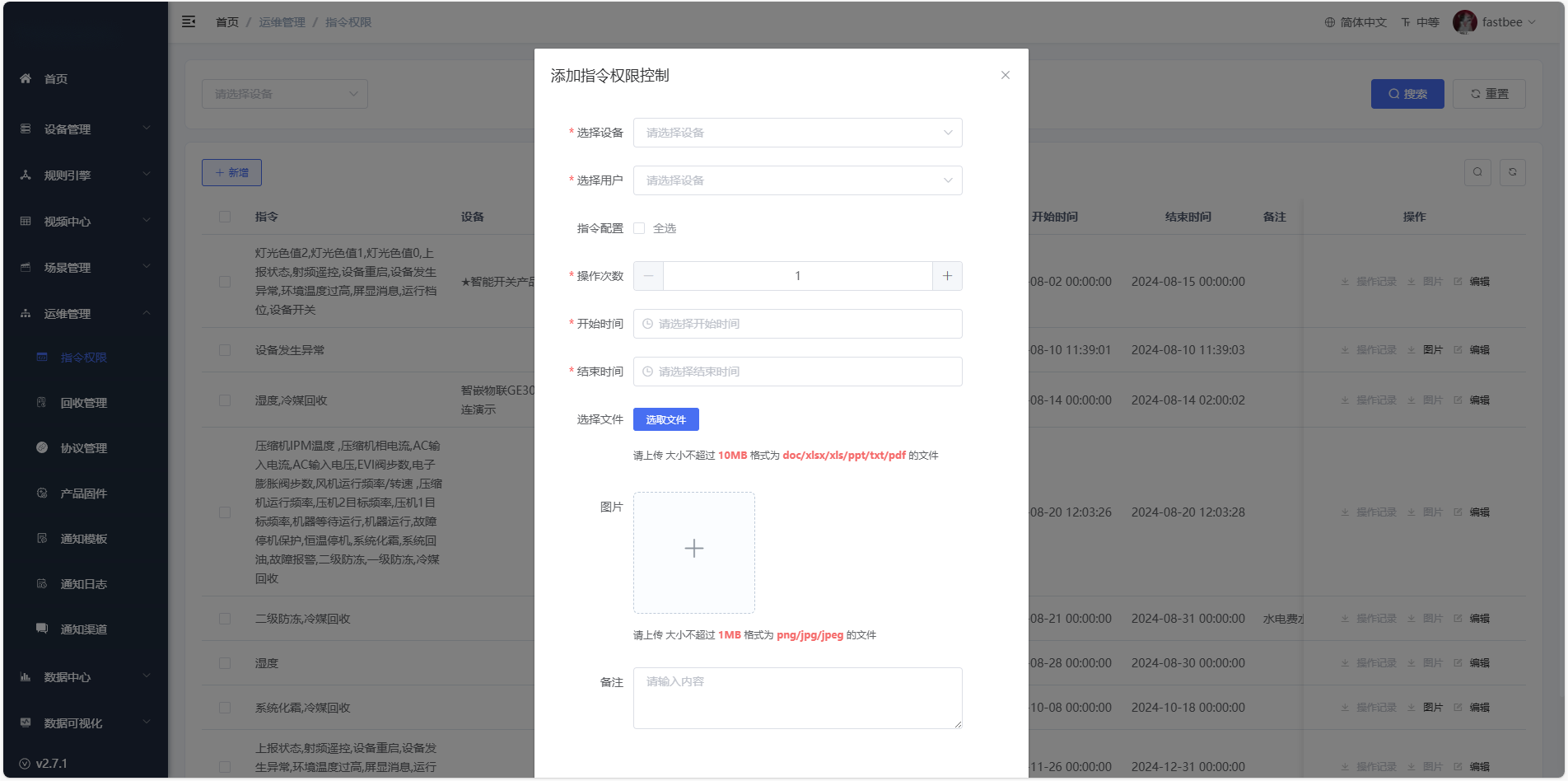Open the 选择设备 dropdown in the dialog
Image resolution: width=1568 pixels, height=781 pixels.
[797, 133]
